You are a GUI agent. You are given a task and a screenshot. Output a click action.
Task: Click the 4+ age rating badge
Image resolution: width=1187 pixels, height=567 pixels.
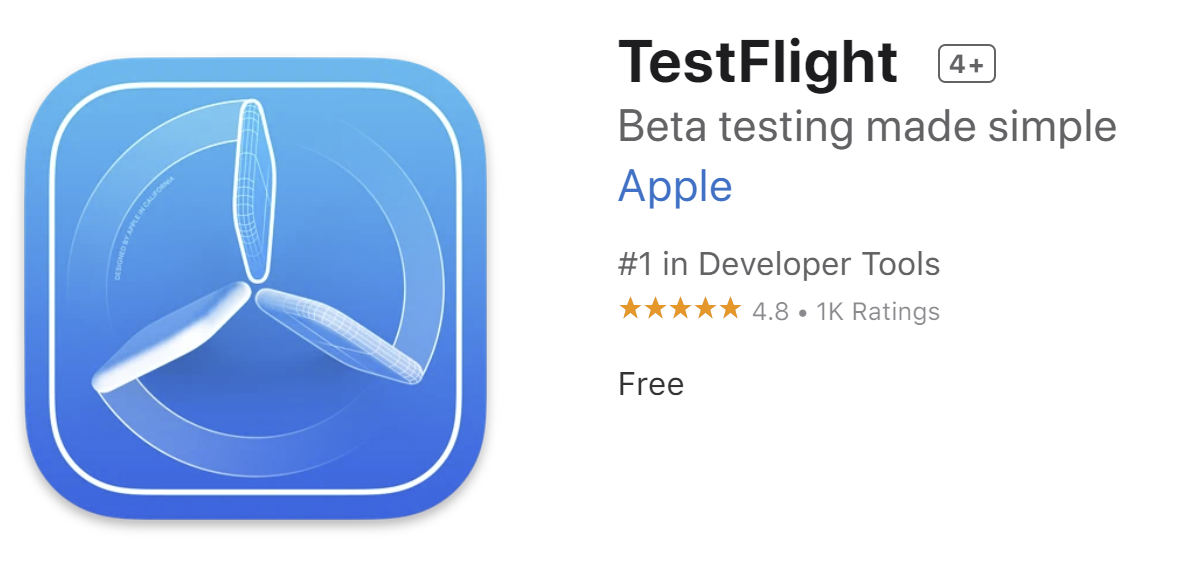[967, 64]
